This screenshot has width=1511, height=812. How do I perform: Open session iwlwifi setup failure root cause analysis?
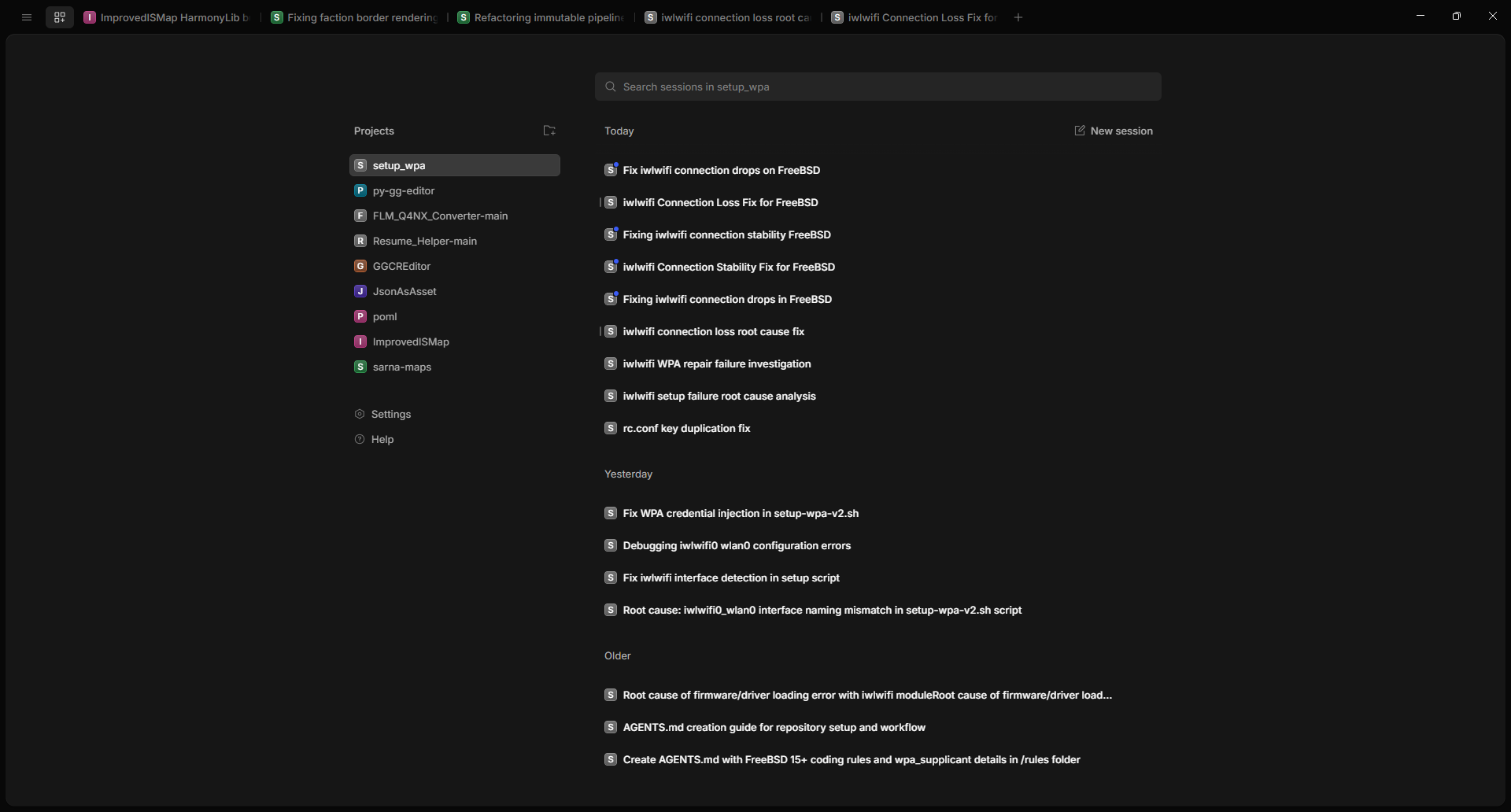[x=878, y=396]
